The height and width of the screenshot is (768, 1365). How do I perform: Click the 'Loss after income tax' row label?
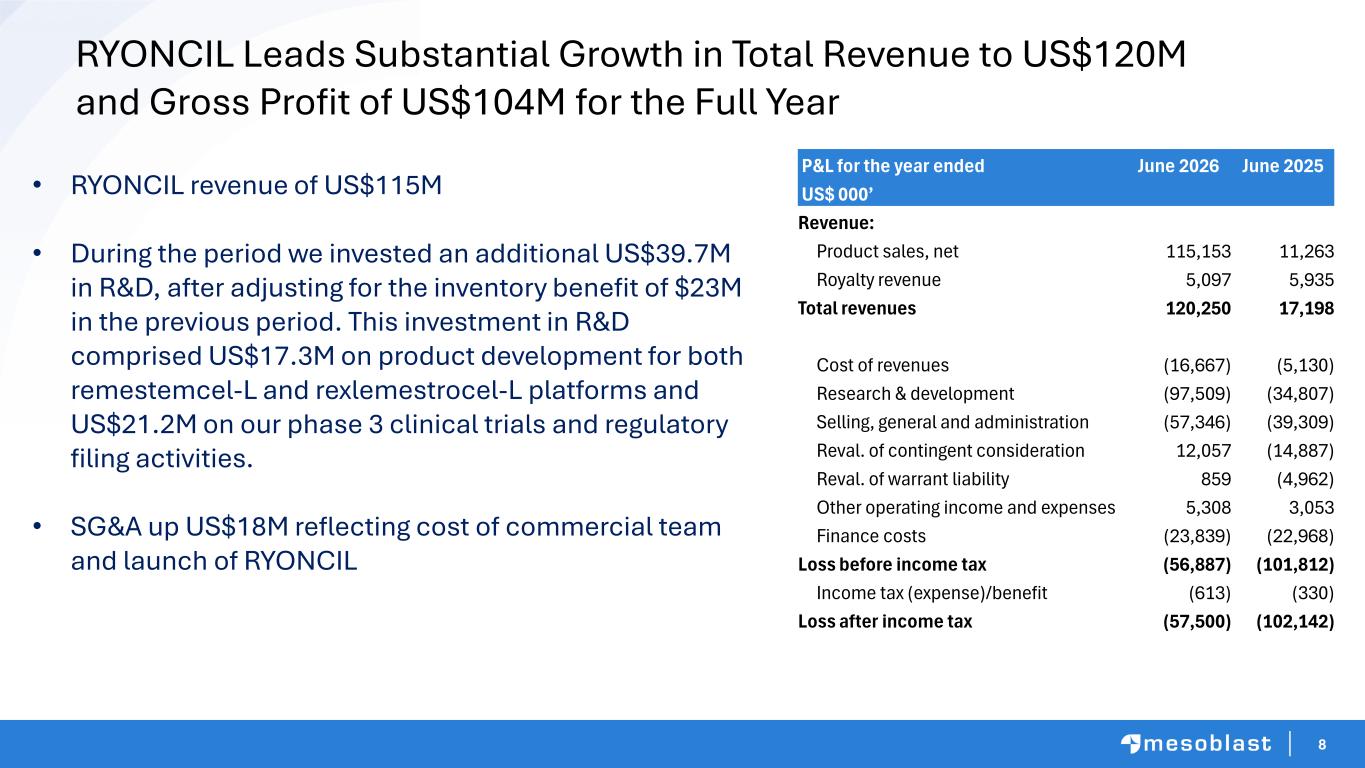click(884, 621)
